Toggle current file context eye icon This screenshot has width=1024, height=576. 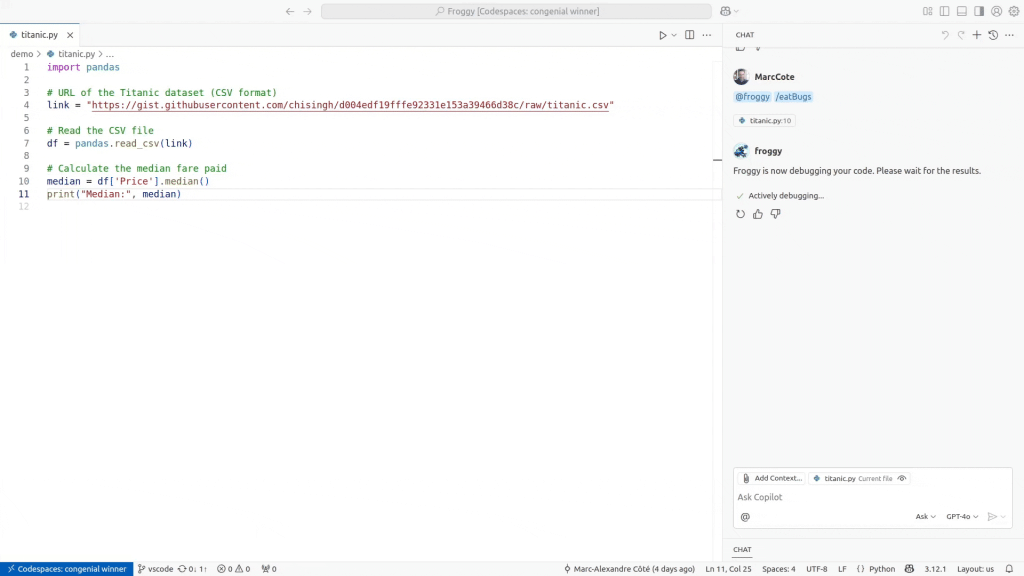(902, 479)
